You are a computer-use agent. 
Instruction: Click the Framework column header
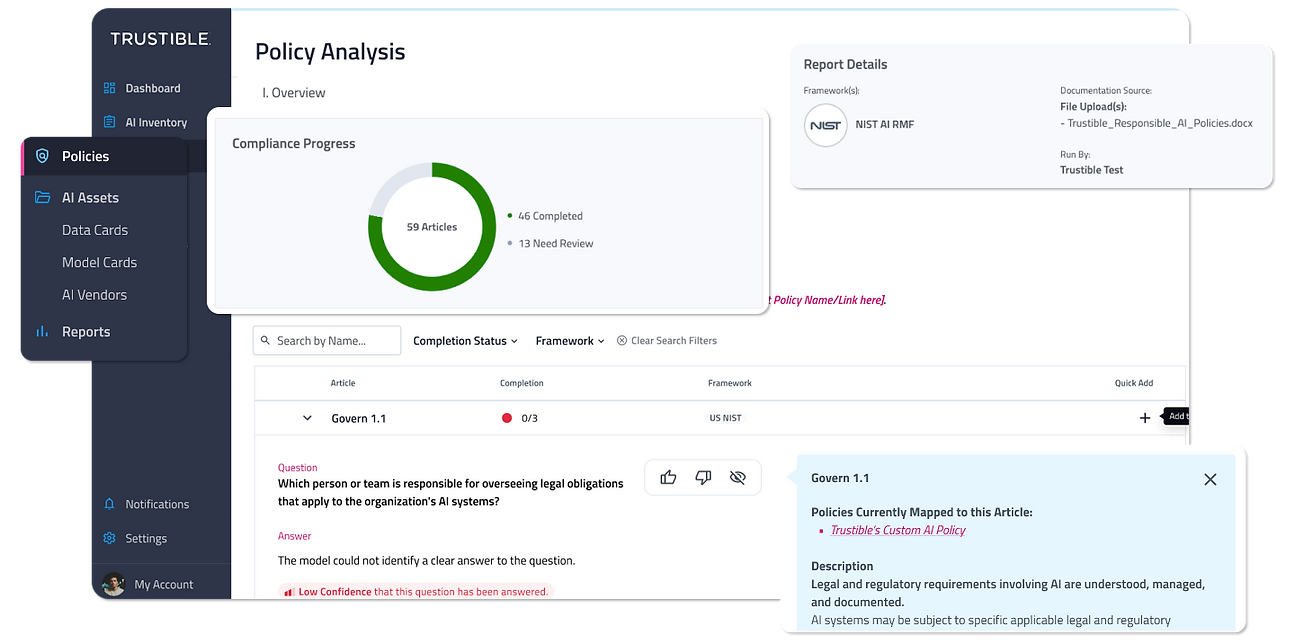(730, 383)
